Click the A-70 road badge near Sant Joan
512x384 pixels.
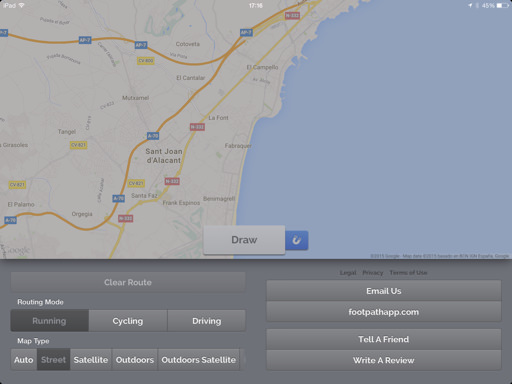pos(153,136)
